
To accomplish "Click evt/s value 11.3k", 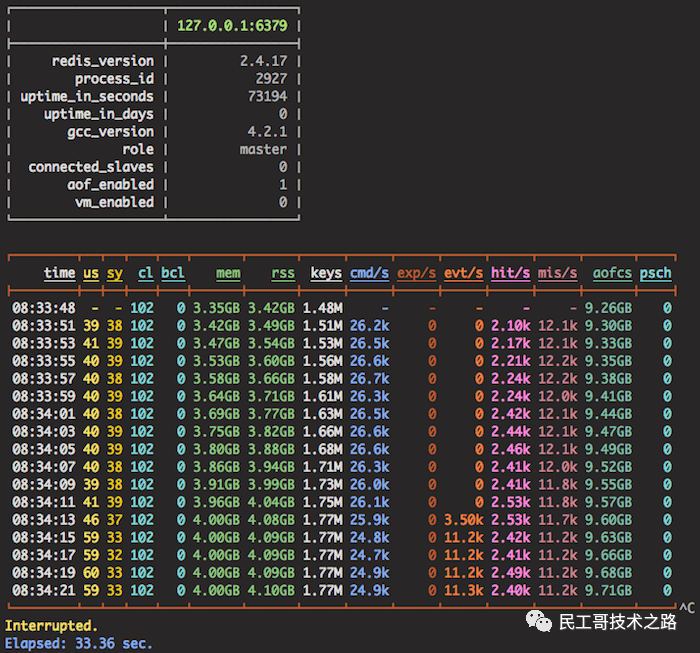I will pos(463,590).
